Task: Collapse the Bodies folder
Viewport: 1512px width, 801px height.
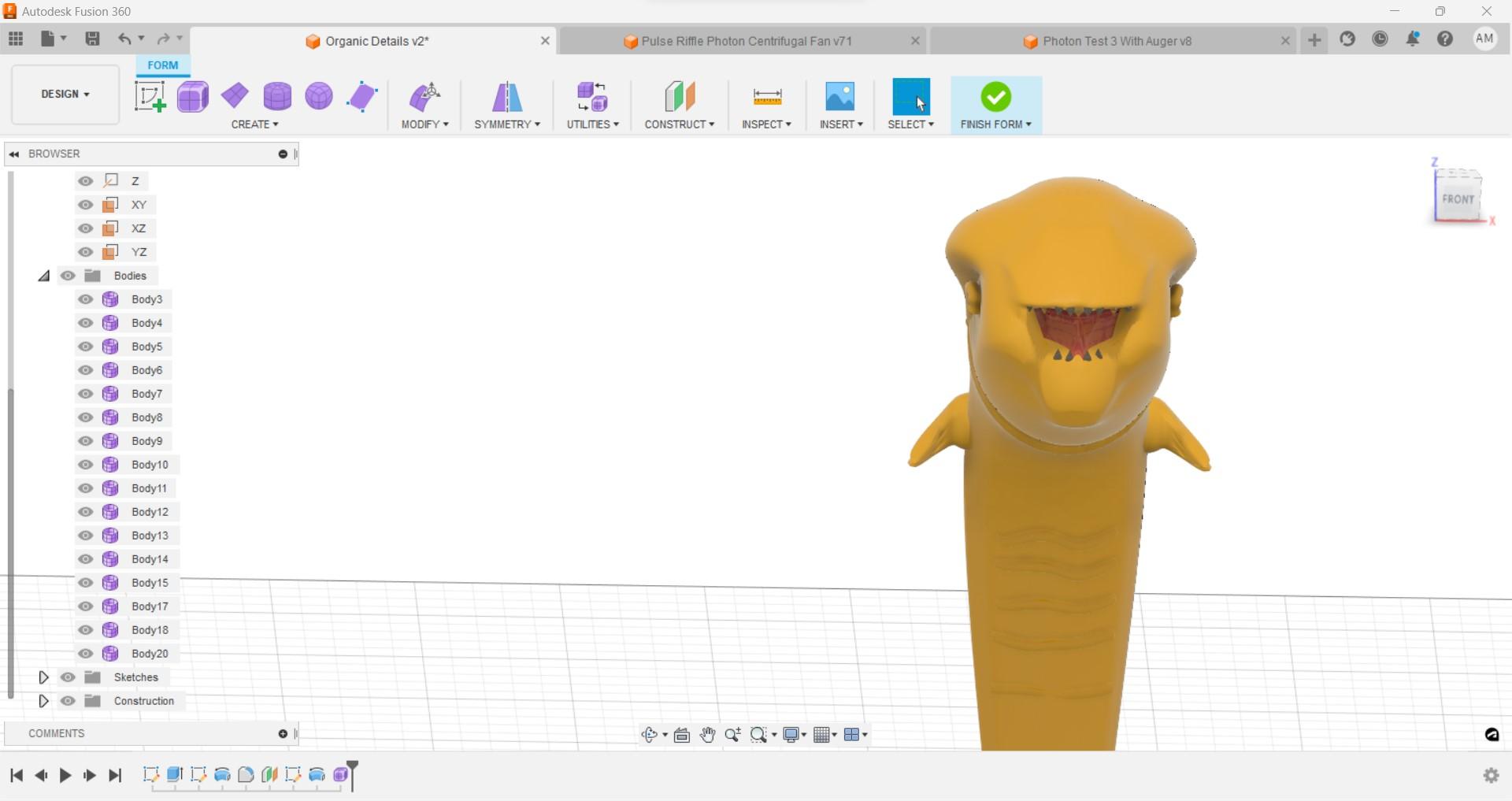Action: [44, 276]
